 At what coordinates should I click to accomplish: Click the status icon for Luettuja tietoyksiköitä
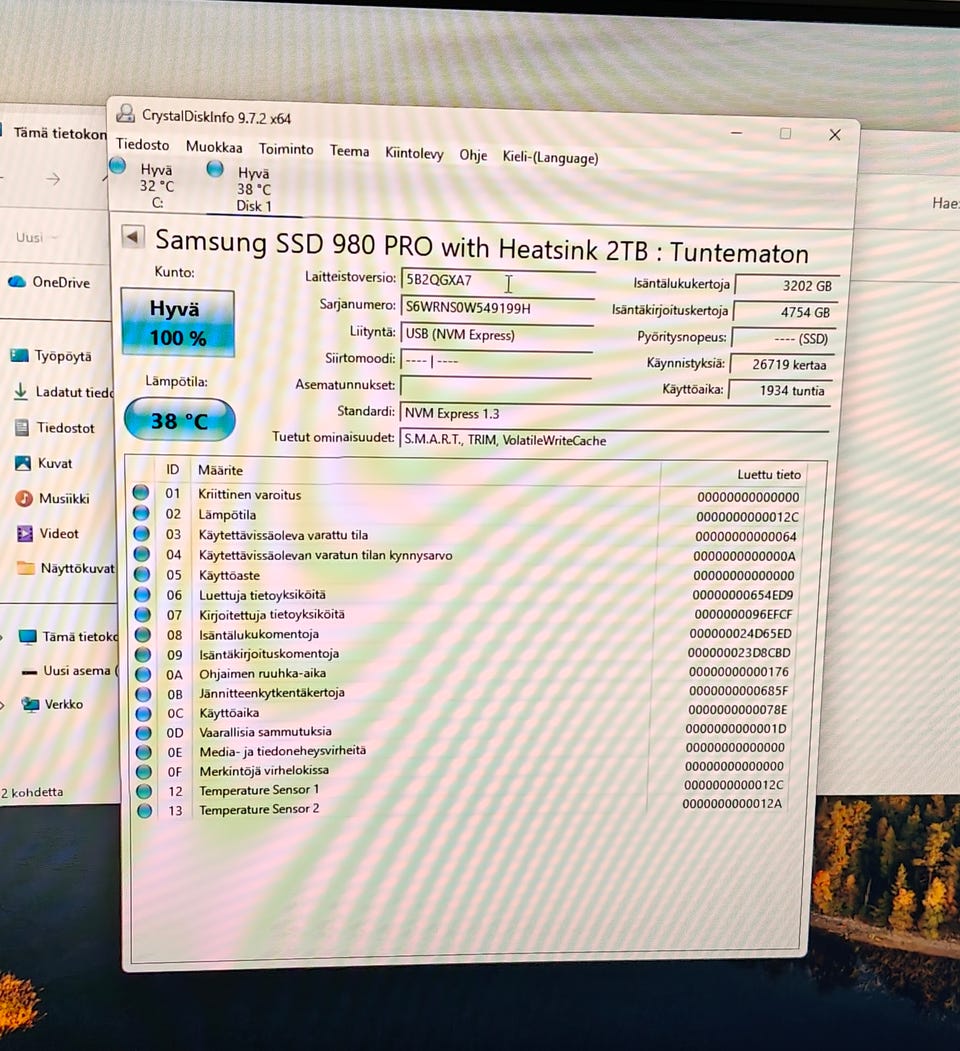pos(142,595)
